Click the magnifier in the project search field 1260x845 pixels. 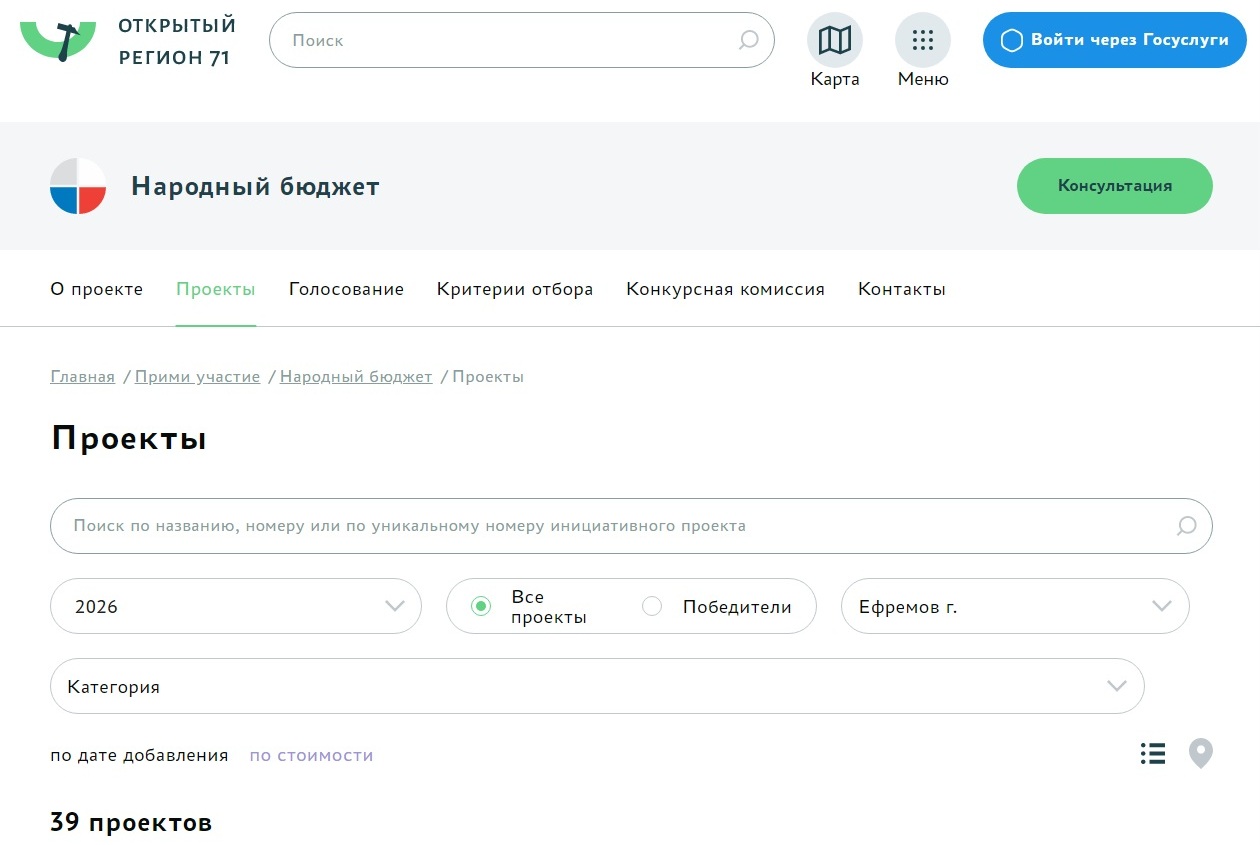[1185, 525]
